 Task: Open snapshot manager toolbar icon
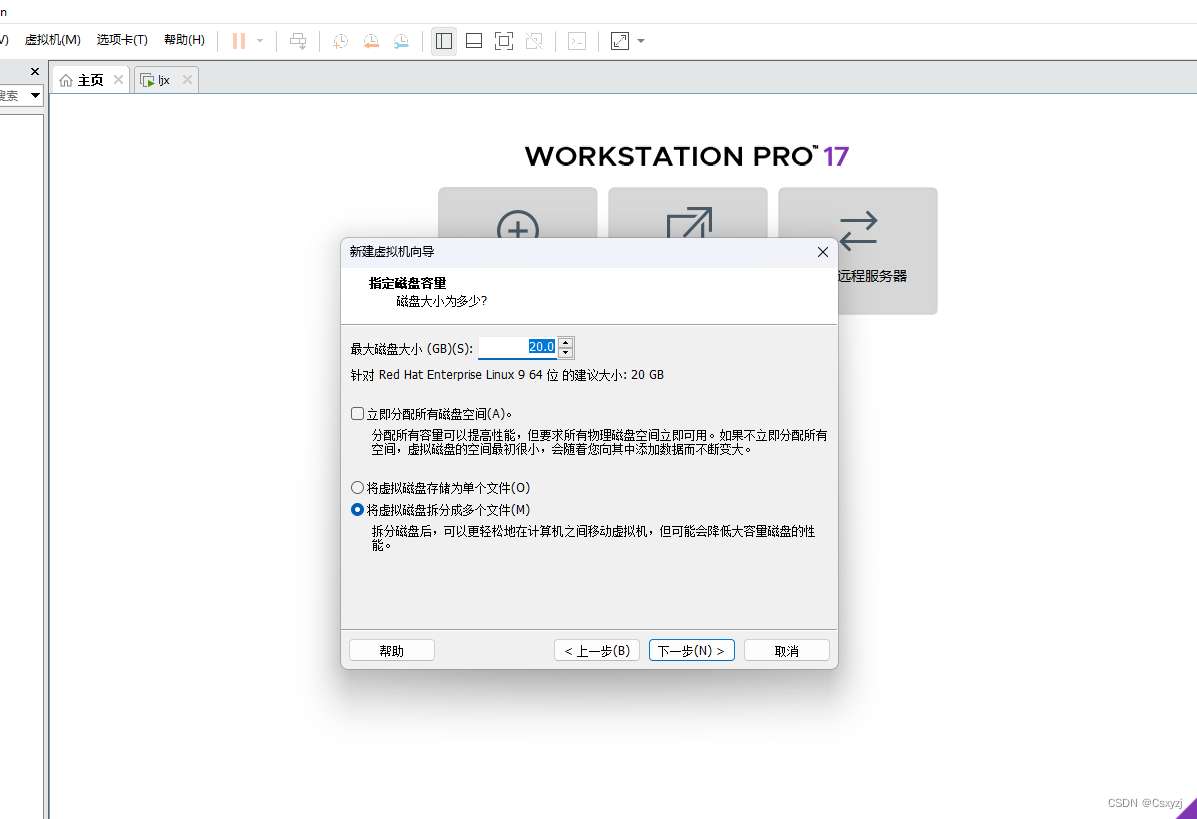[402, 41]
